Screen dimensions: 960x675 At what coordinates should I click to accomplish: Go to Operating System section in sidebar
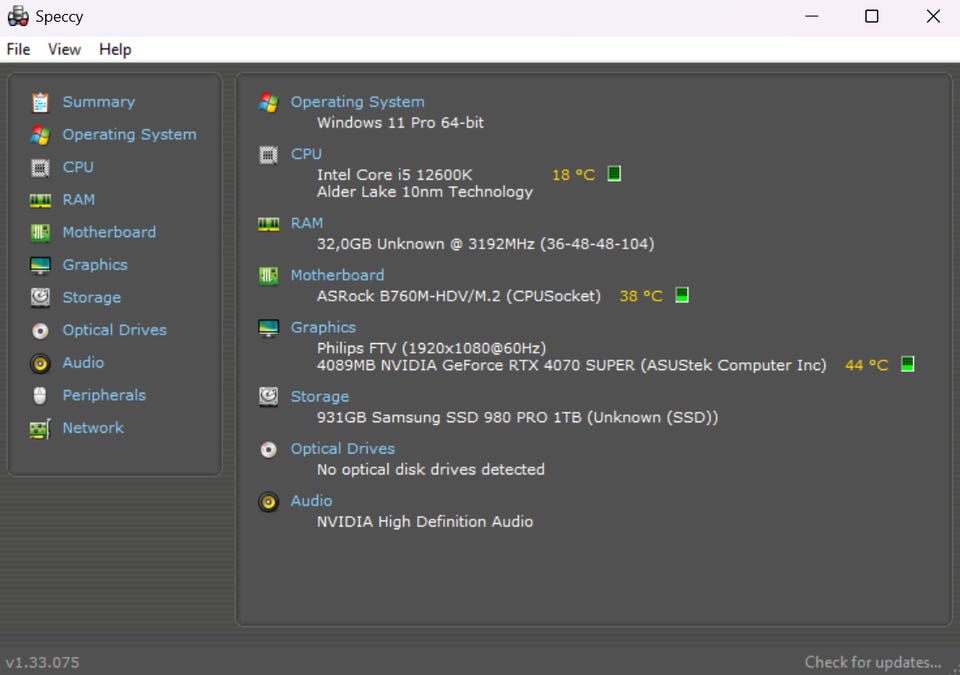point(129,134)
